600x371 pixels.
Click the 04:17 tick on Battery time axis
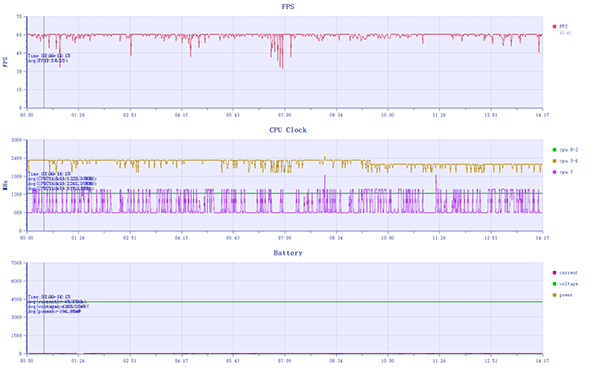click(x=181, y=361)
